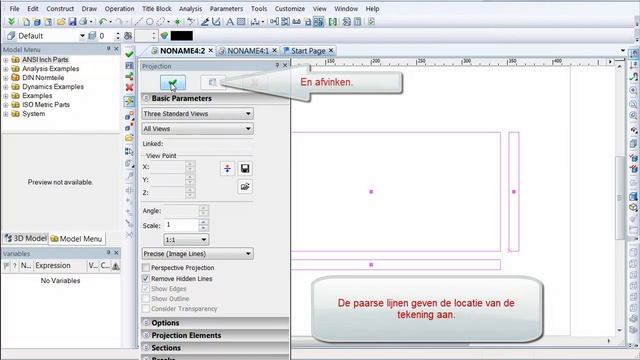
Task: Increase the Scale value with the up stepper
Action: click(203, 222)
